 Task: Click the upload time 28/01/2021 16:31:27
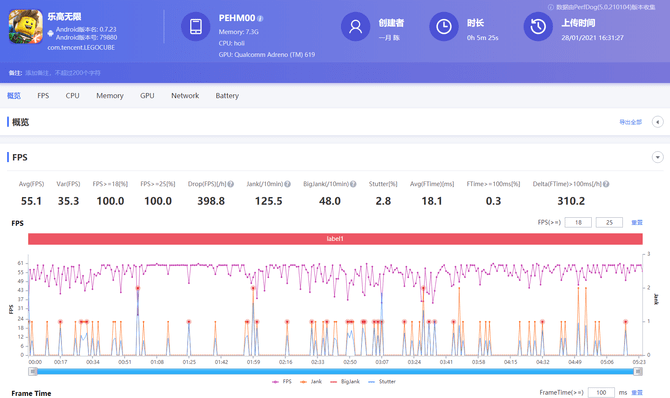592,38
